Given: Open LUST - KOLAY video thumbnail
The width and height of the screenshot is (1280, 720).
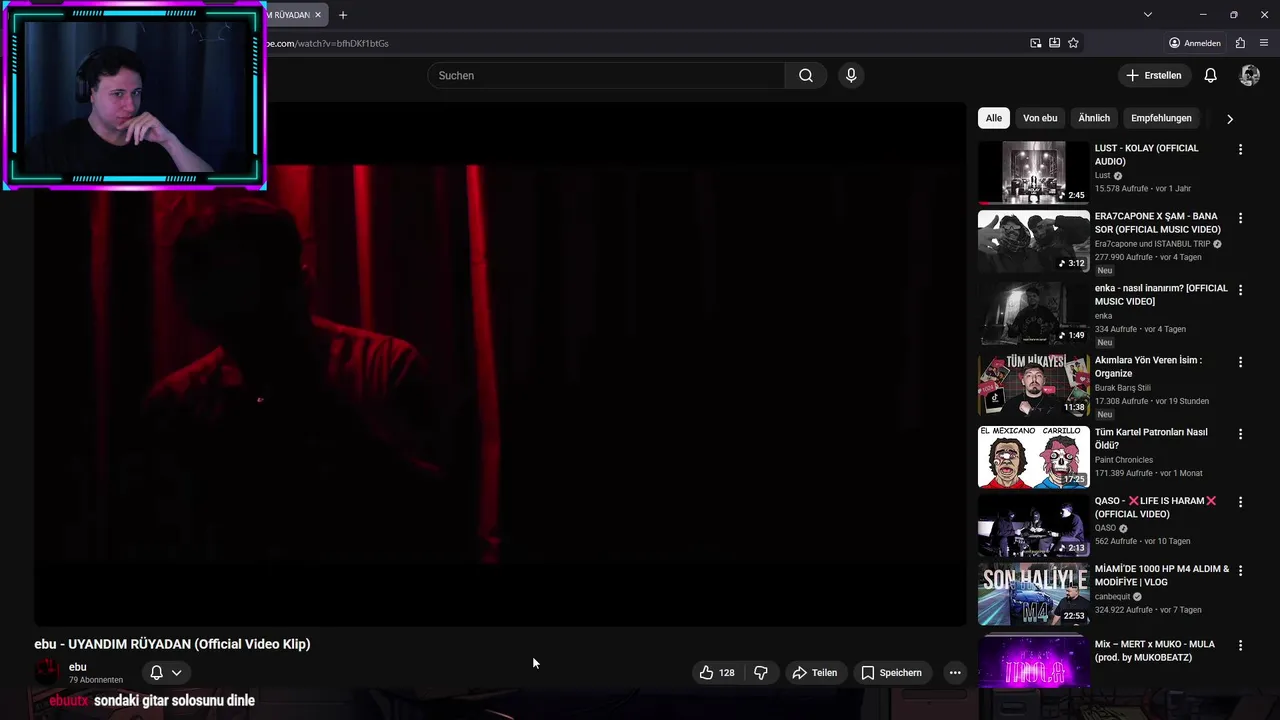Looking at the screenshot, I should 1033,172.
